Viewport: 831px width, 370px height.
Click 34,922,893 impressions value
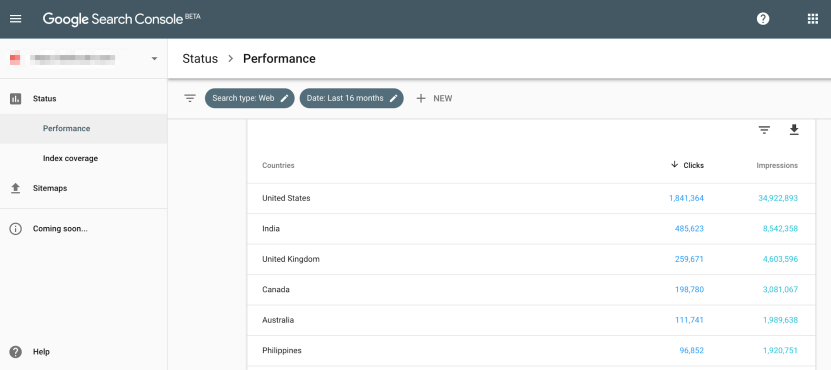point(777,198)
